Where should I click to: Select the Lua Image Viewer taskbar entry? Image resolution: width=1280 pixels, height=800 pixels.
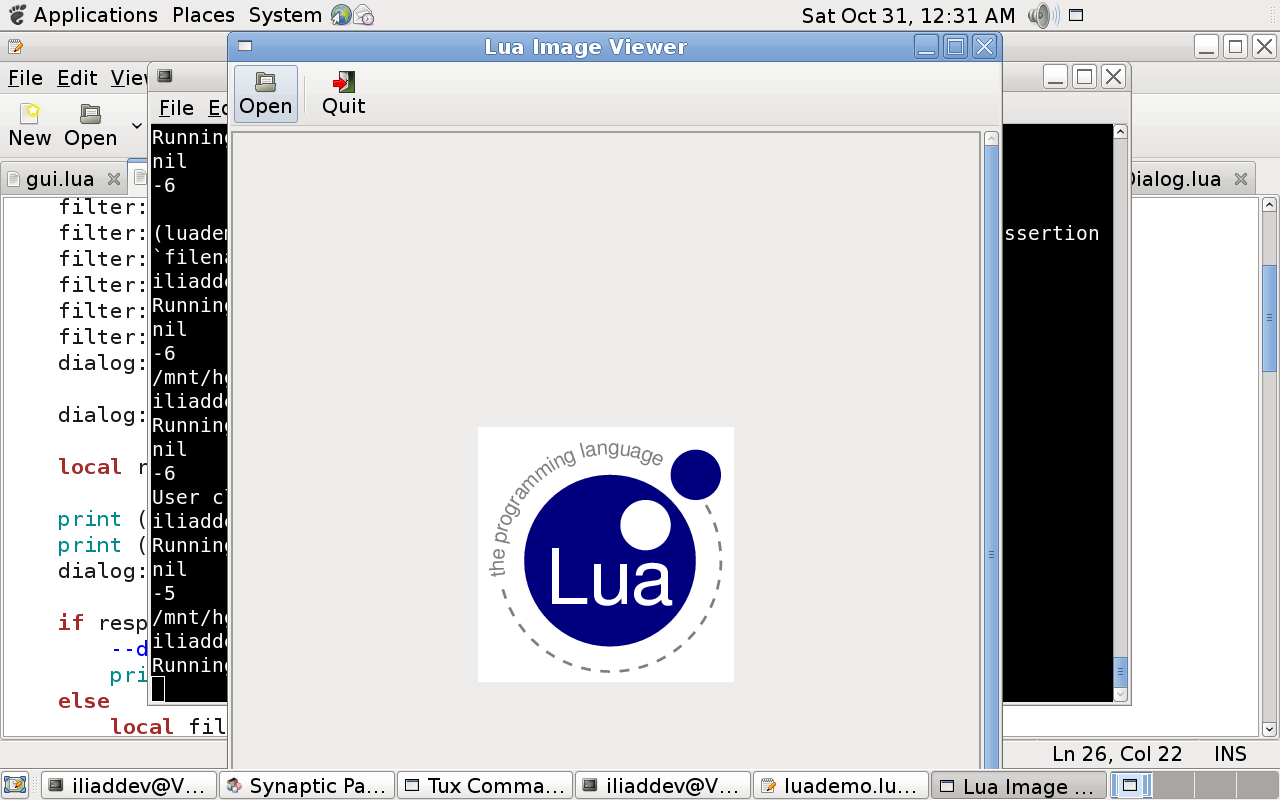click(1018, 785)
